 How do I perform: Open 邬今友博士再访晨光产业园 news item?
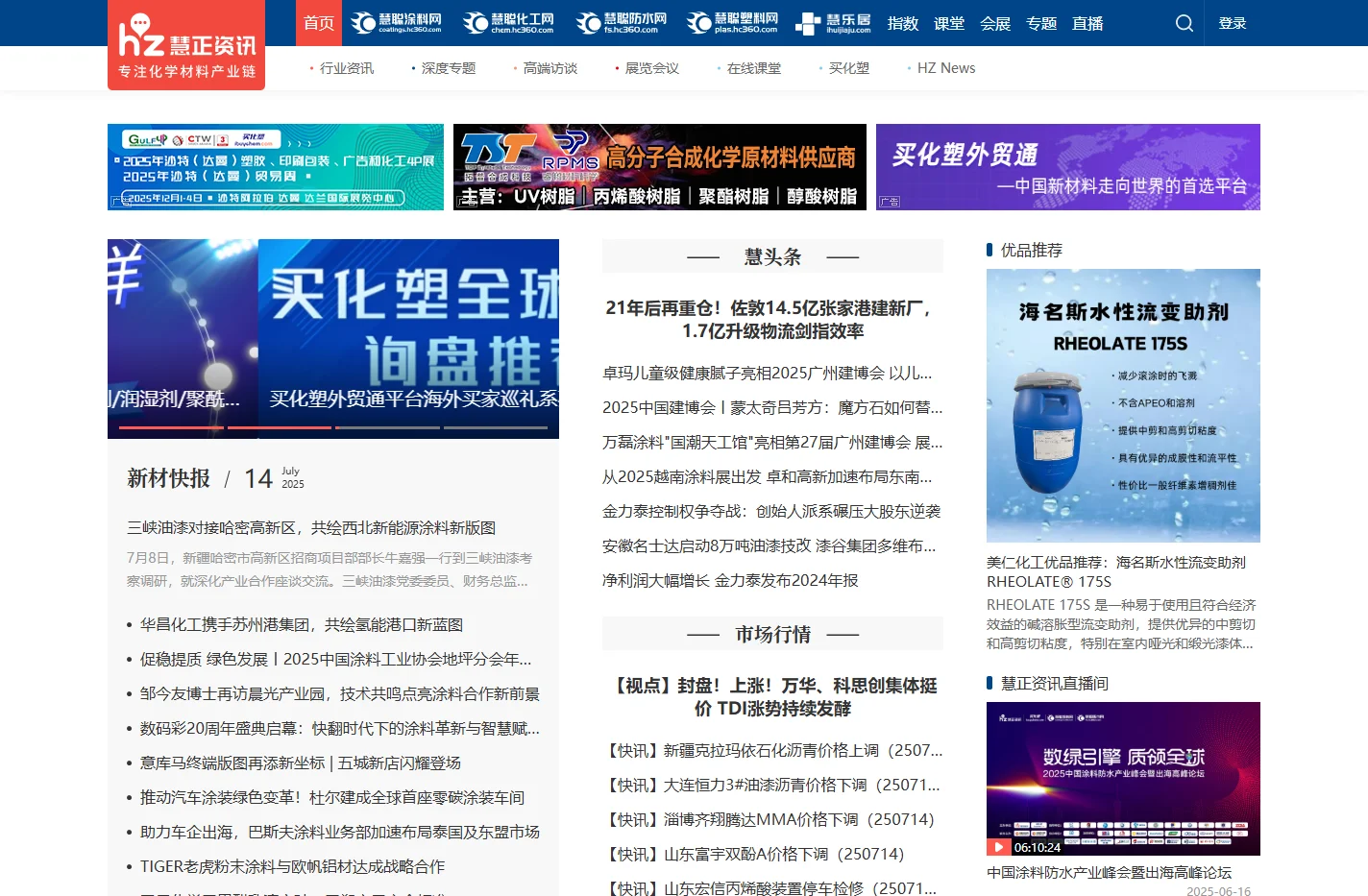340,693
